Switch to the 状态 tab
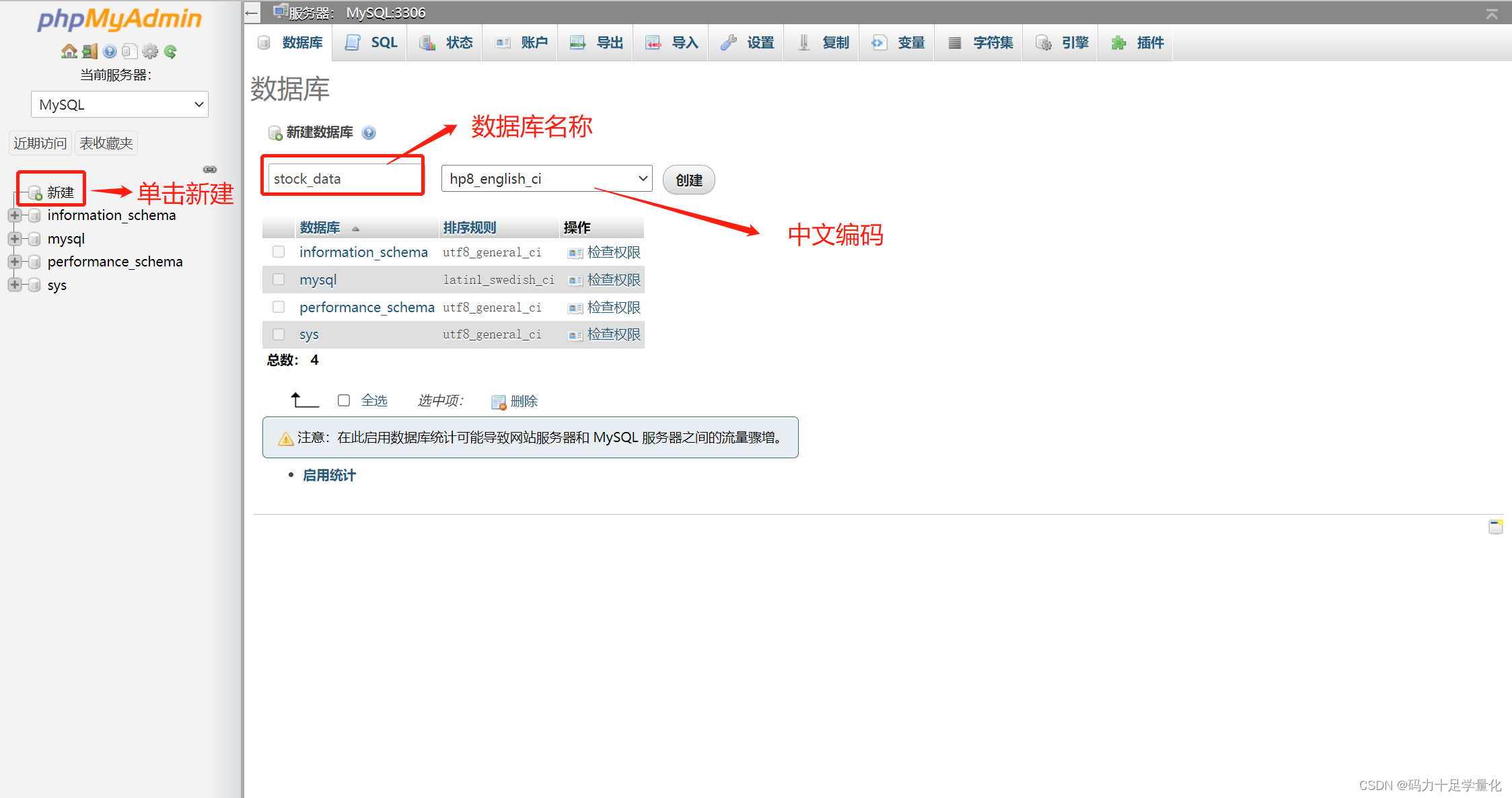 pyautogui.click(x=445, y=43)
